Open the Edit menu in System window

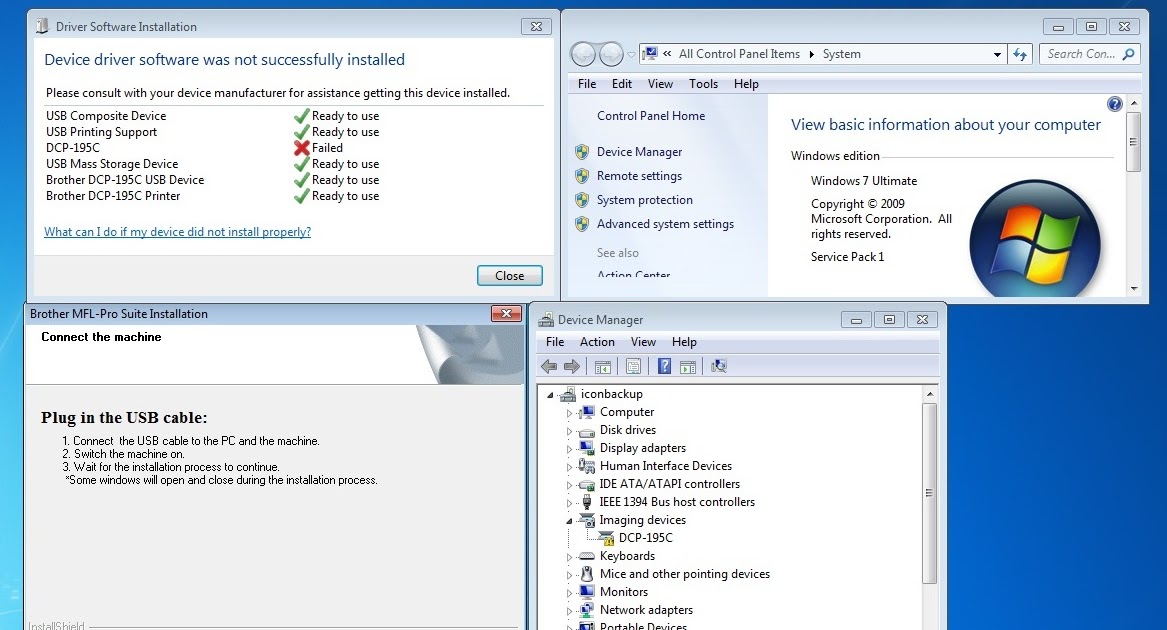621,84
